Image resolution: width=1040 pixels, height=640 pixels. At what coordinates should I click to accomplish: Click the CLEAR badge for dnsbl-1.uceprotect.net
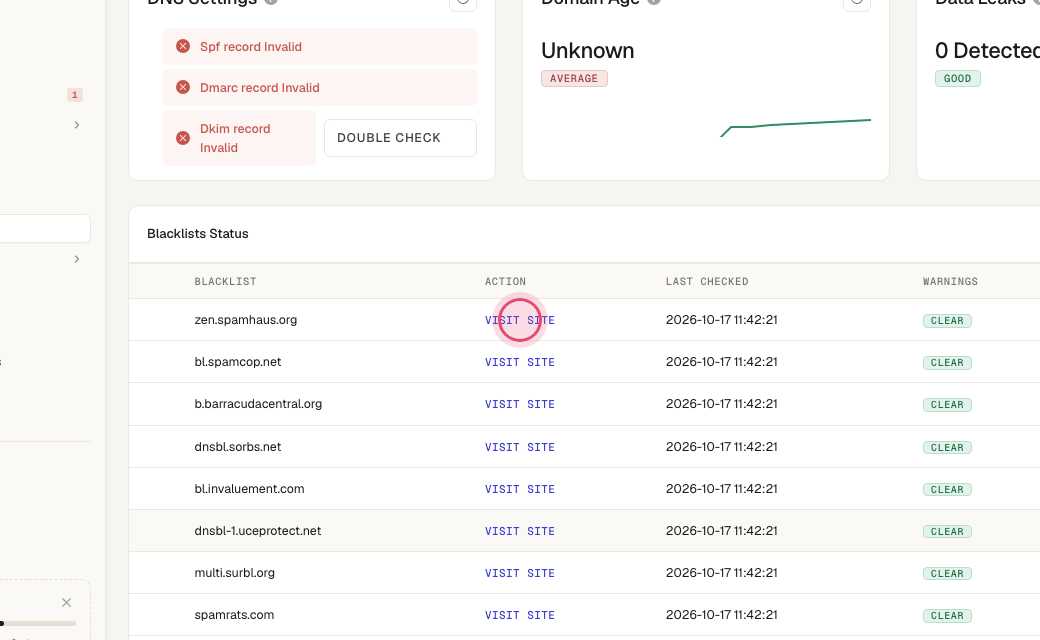tap(947, 531)
